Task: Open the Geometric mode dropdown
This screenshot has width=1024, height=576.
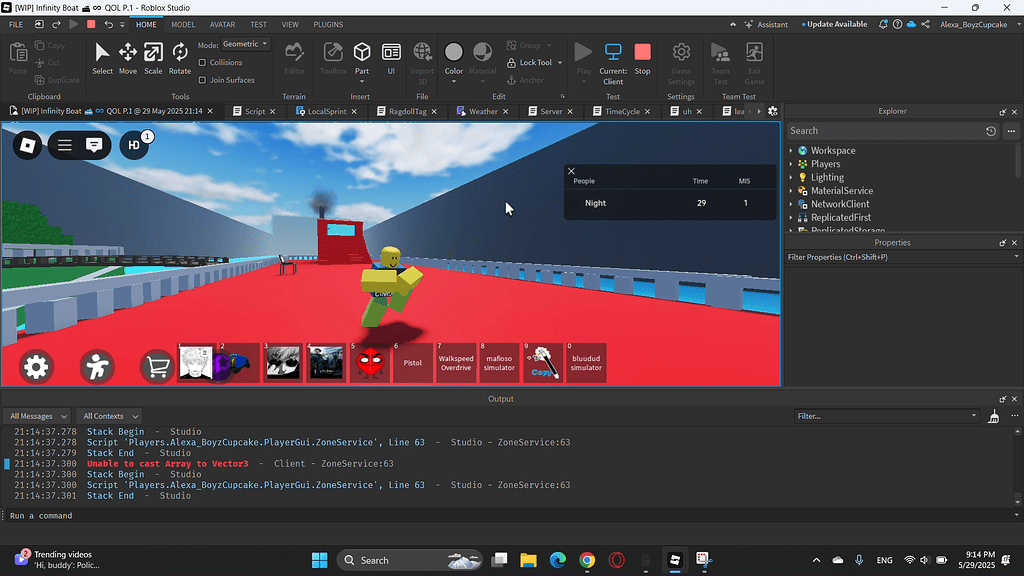Action: click(246, 44)
